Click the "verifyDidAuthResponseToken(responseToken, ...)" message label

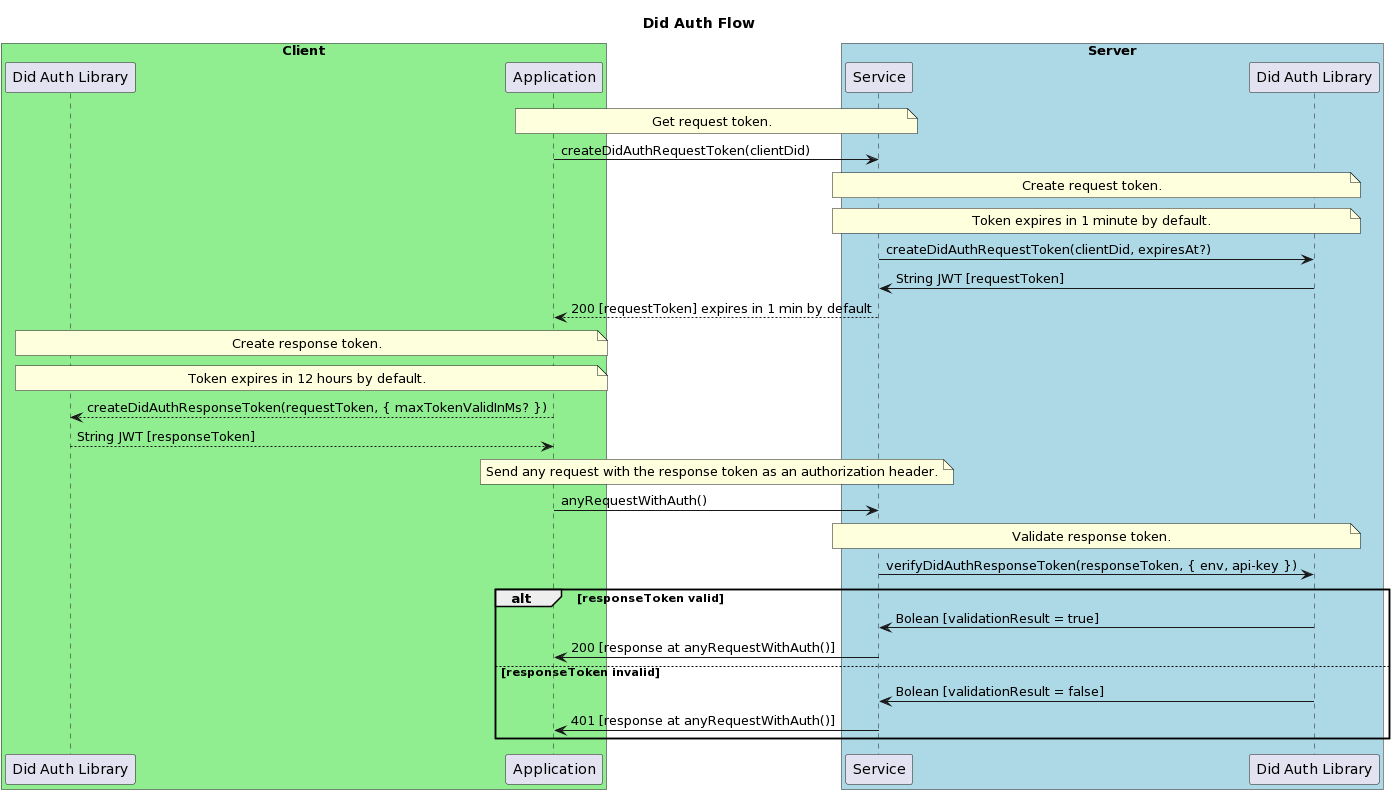click(x=1091, y=565)
